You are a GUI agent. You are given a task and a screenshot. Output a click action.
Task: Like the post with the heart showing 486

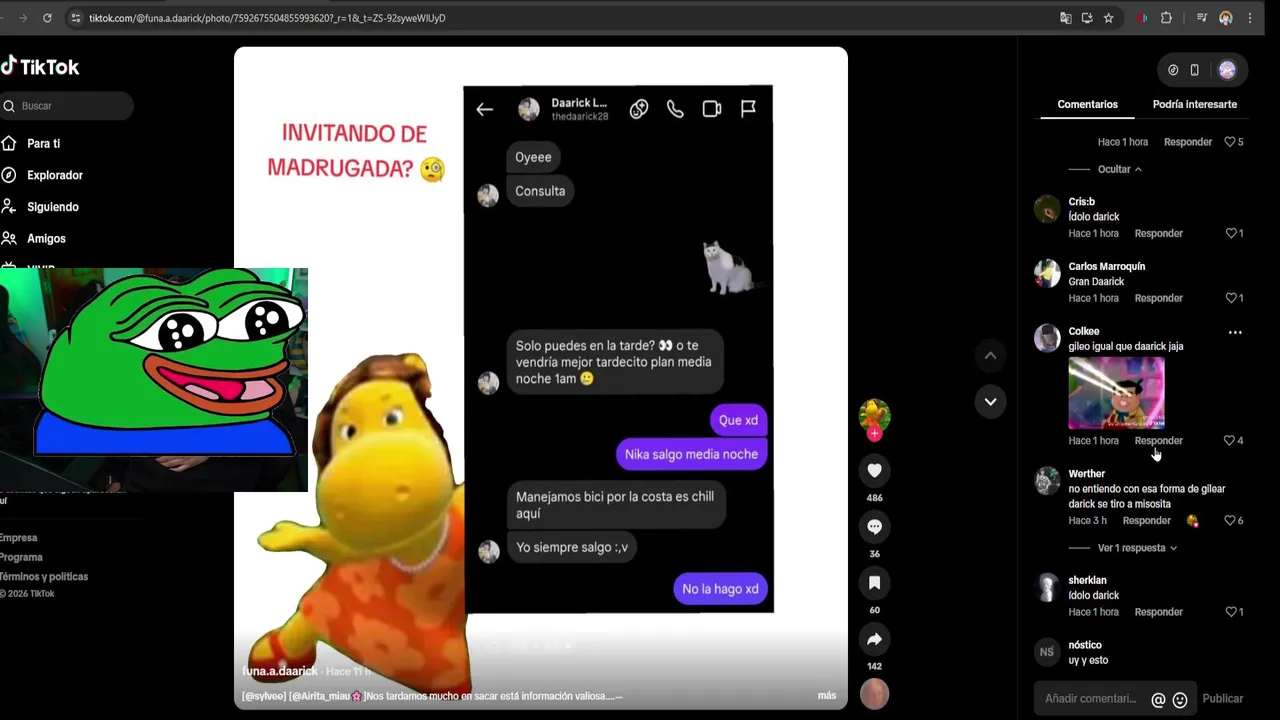(x=874, y=471)
